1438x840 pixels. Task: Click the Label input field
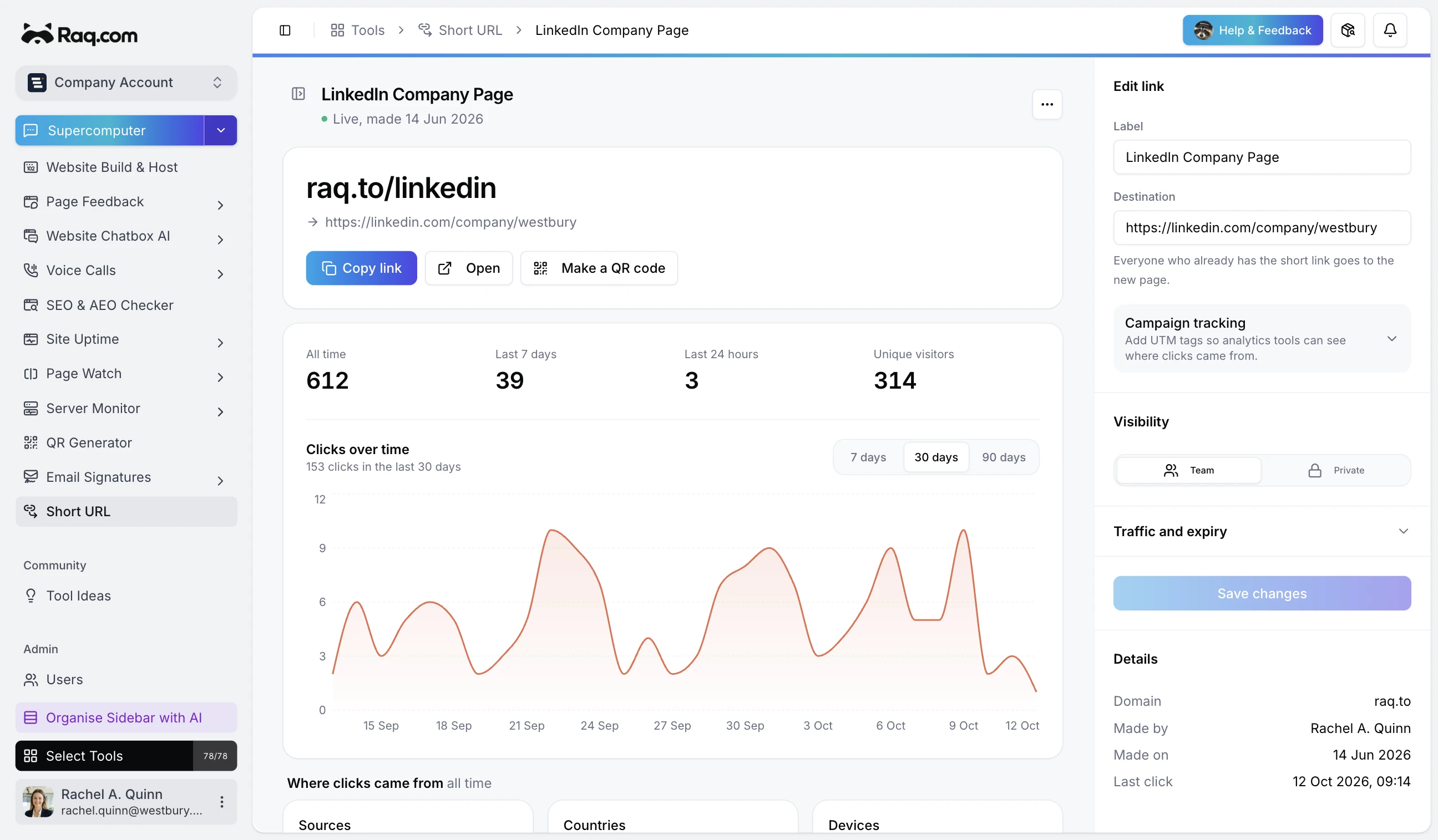click(x=1262, y=157)
